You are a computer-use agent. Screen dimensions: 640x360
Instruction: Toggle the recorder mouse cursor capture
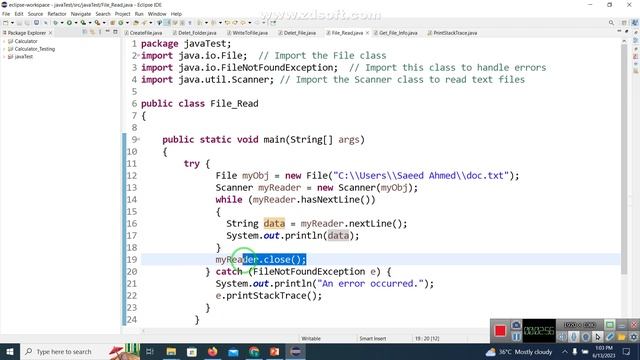[x=598, y=337]
